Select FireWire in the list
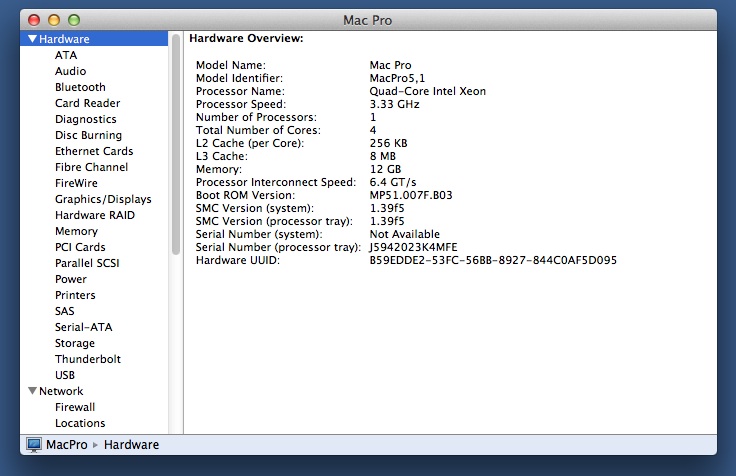 coord(76,183)
